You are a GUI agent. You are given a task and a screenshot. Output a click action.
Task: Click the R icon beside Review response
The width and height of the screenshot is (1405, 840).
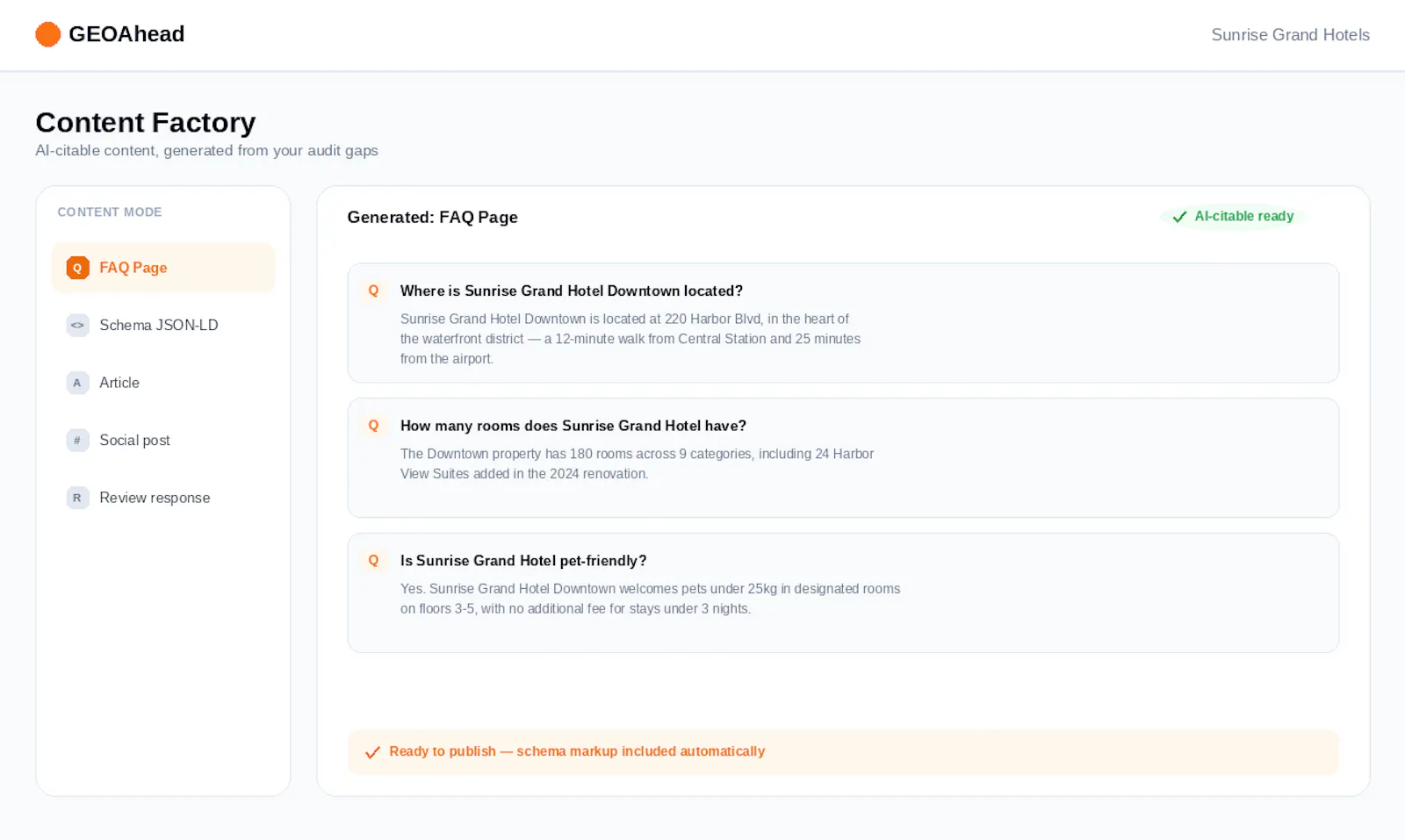(x=77, y=498)
